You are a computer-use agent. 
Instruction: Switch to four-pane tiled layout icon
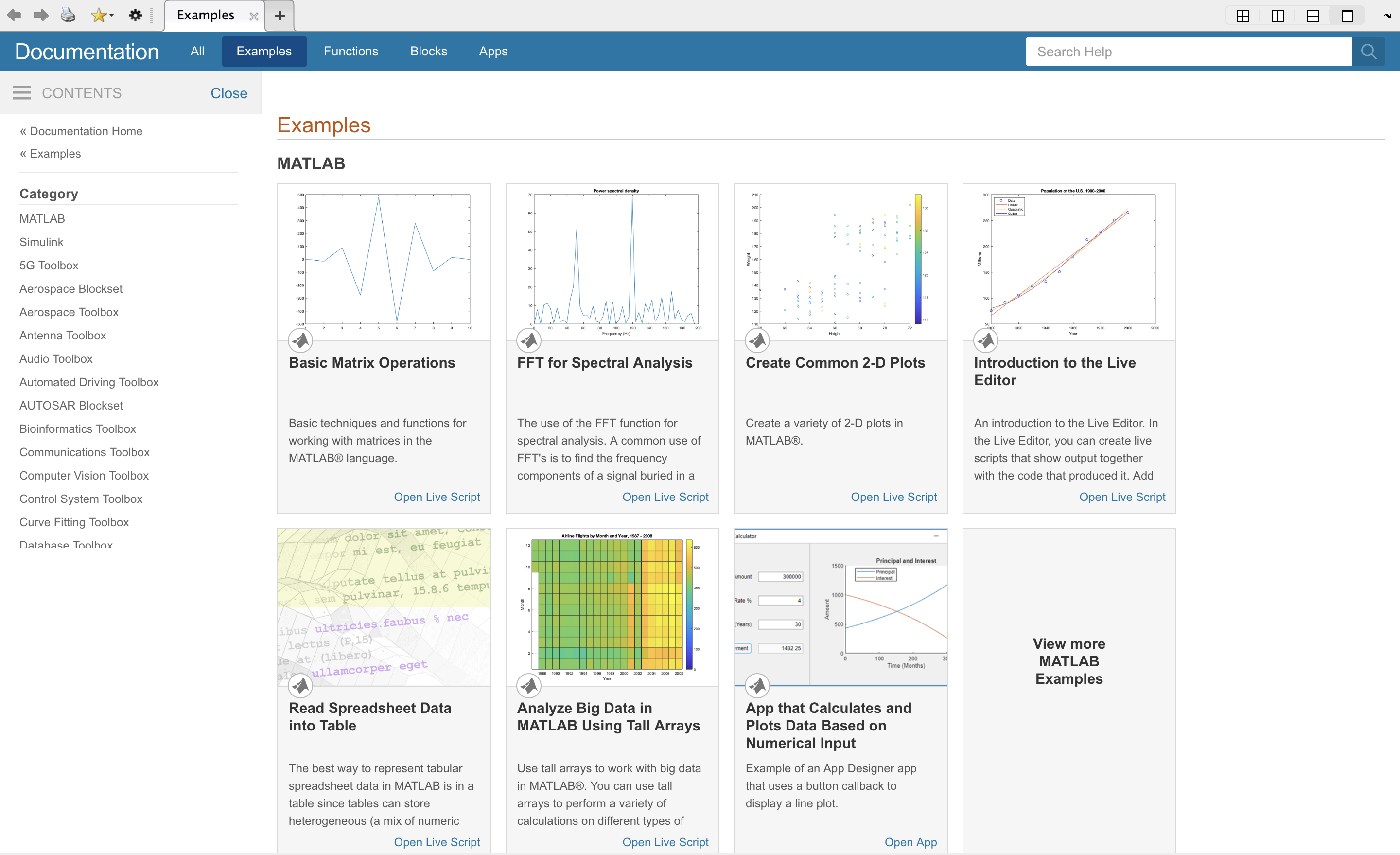tap(1242, 16)
